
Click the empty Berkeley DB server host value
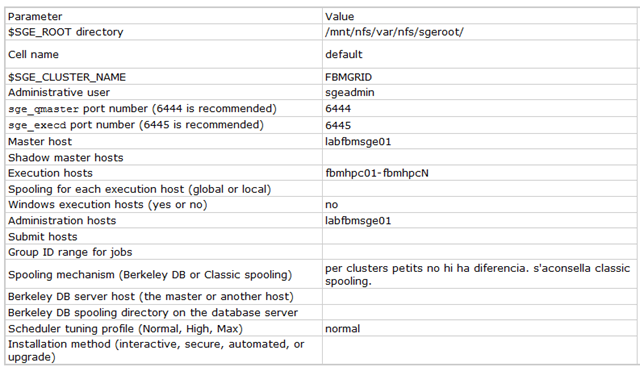tap(480, 296)
